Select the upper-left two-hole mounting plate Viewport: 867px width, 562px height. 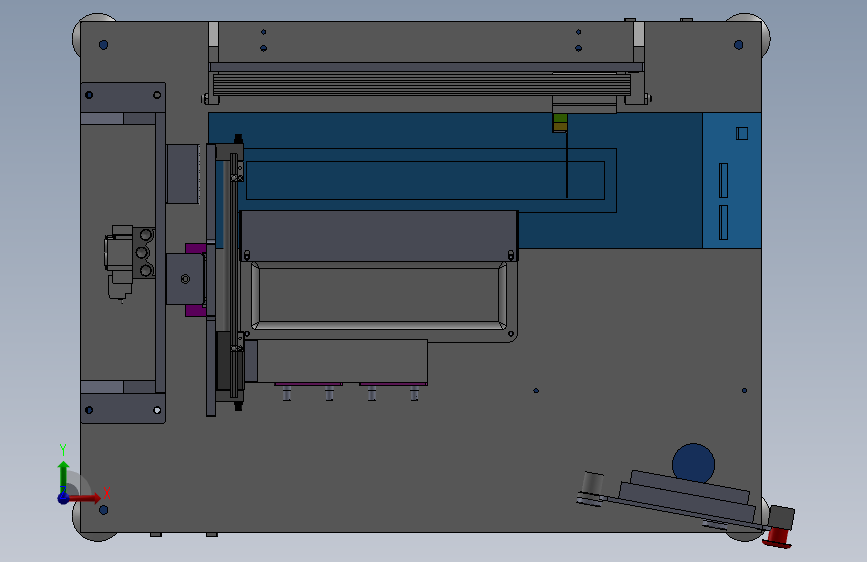[x=123, y=98]
